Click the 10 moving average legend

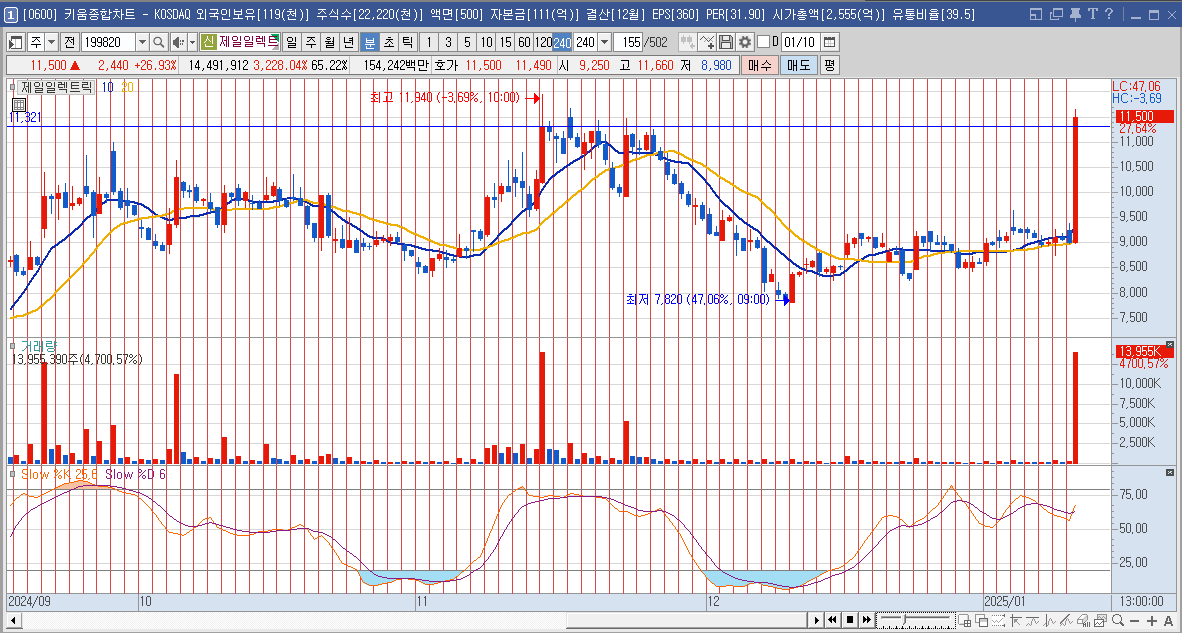click(107, 87)
